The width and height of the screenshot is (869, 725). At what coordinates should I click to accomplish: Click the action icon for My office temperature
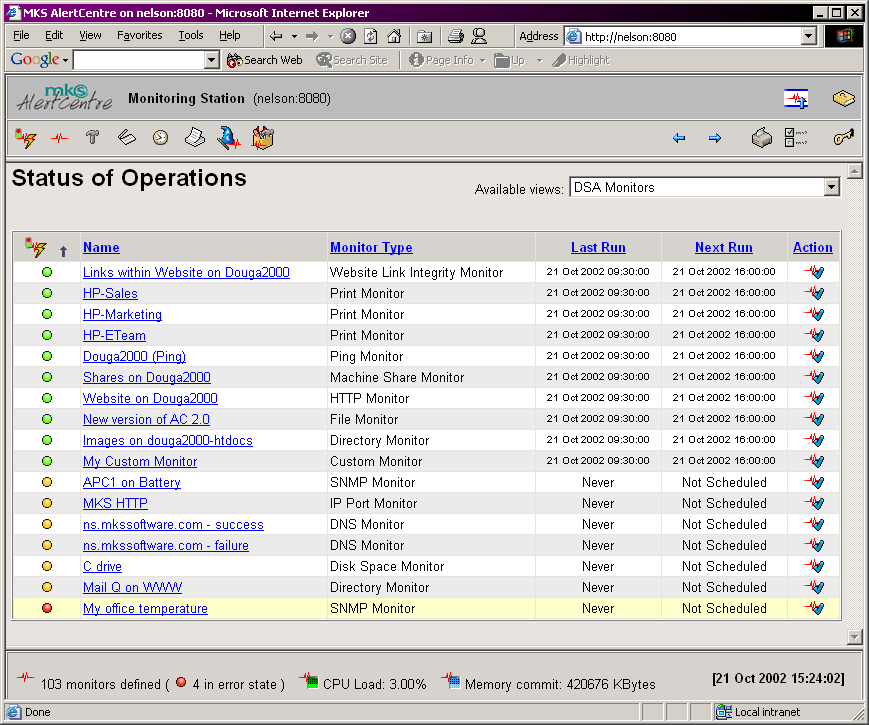tap(816, 608)
